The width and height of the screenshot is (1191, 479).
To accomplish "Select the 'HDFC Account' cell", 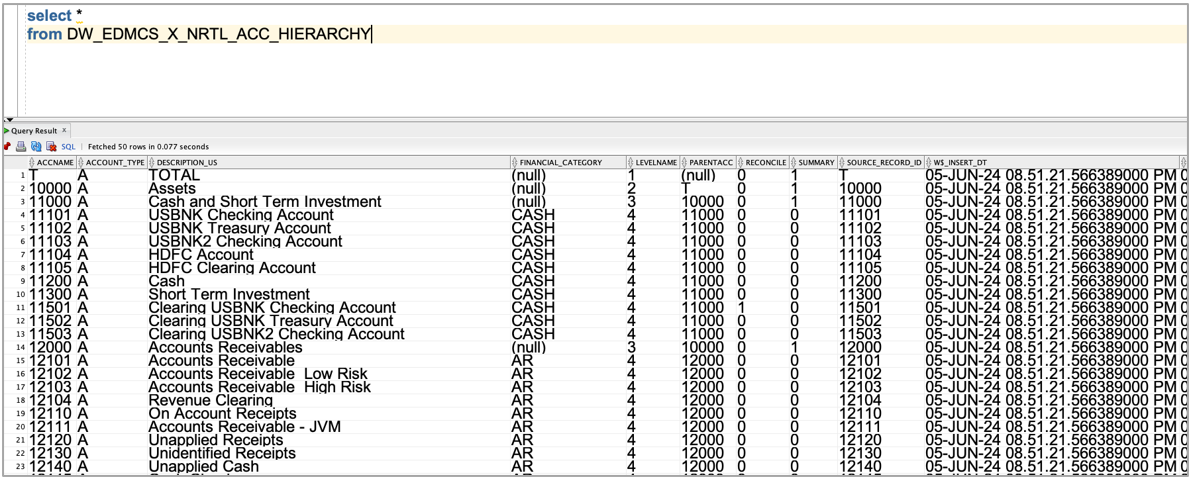I will 330,254.
